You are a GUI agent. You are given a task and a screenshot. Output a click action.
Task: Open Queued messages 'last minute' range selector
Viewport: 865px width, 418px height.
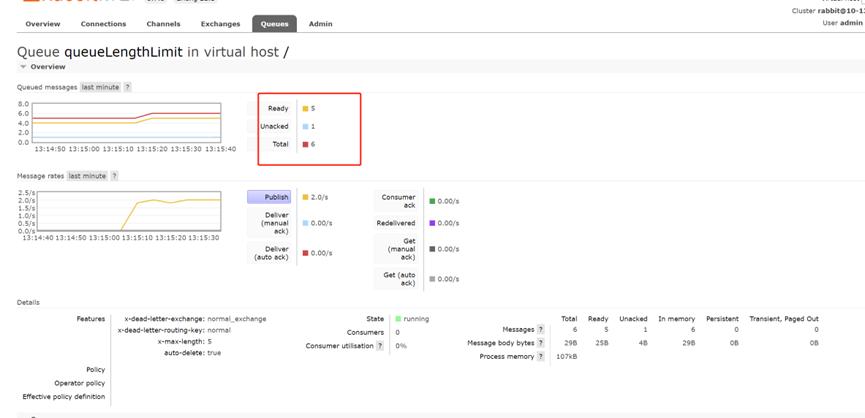click(100, 87)
